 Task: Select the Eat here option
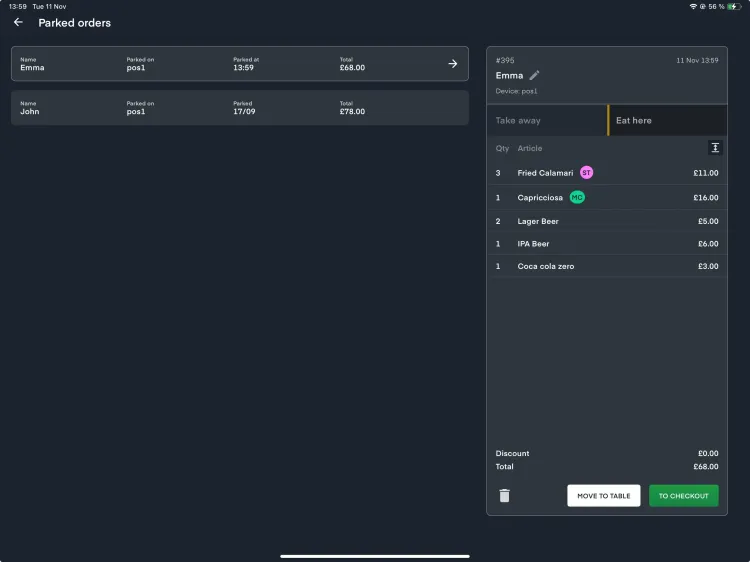(x=667, y=120)
